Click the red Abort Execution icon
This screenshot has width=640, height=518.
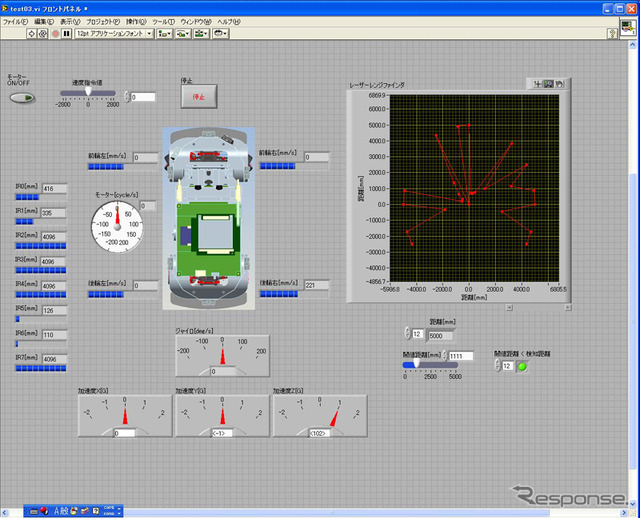[x=56, y=33]
